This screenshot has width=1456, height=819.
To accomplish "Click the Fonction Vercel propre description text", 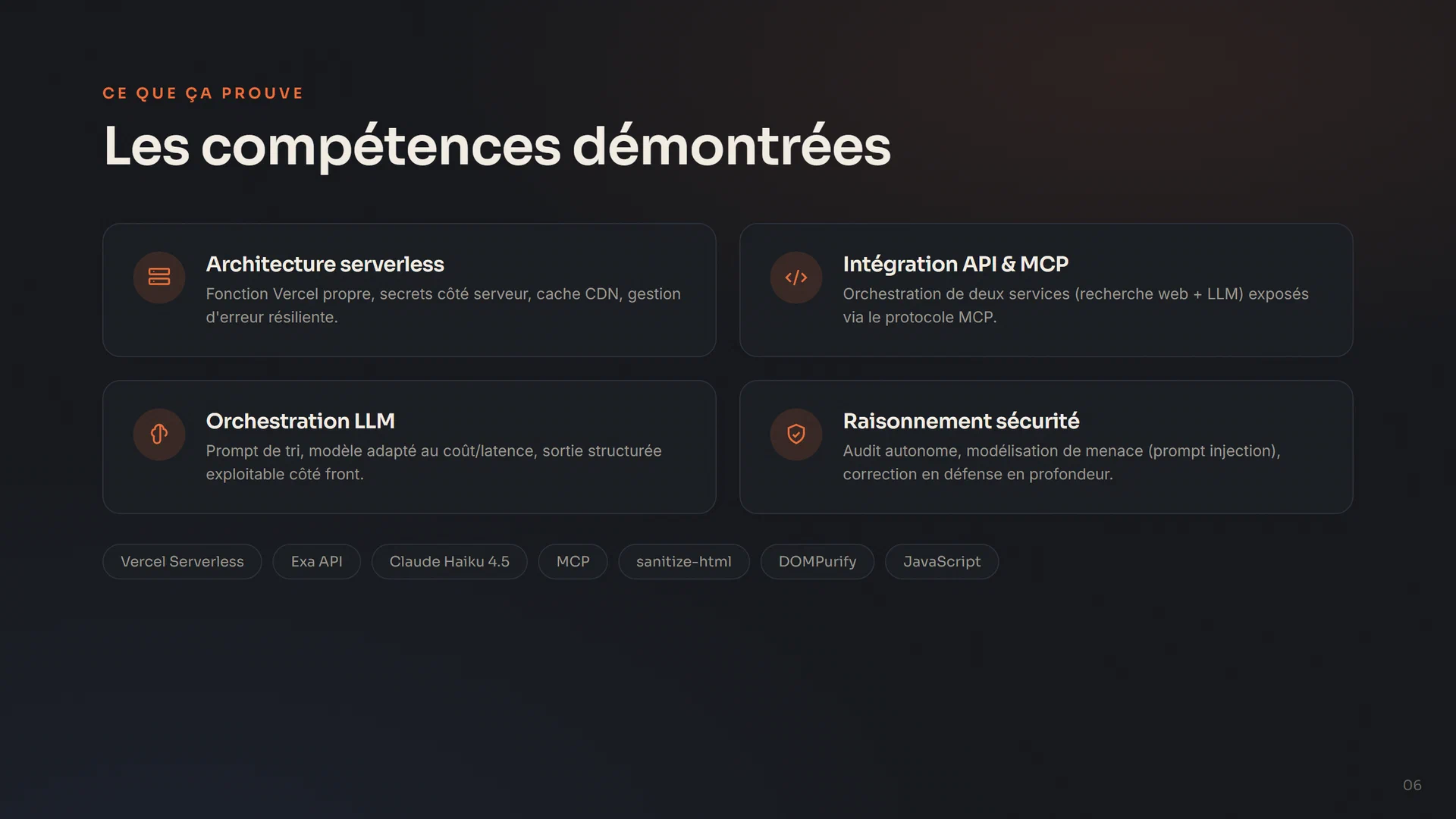I will click(x=444, y=306).
